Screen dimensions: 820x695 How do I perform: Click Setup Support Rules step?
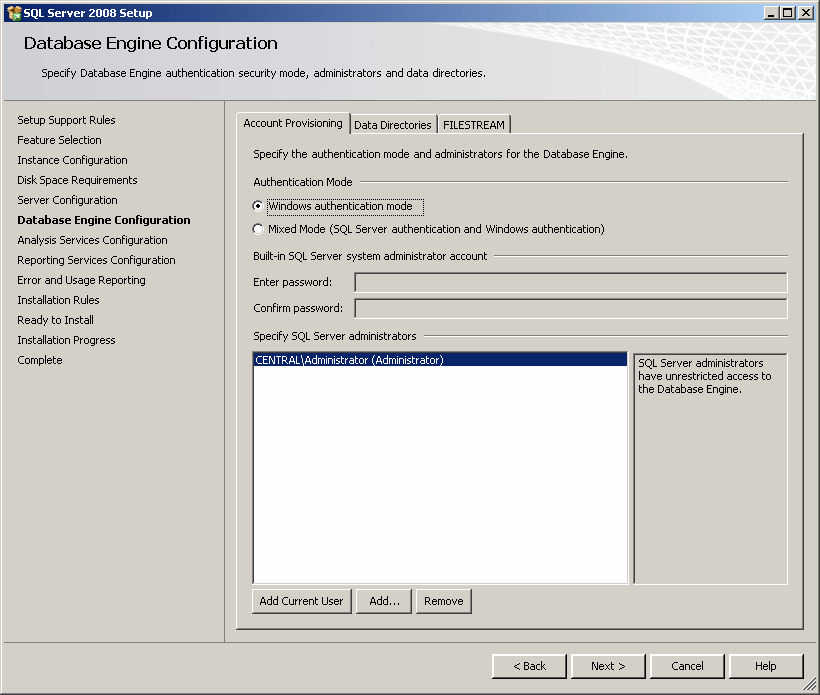[66, 120]
